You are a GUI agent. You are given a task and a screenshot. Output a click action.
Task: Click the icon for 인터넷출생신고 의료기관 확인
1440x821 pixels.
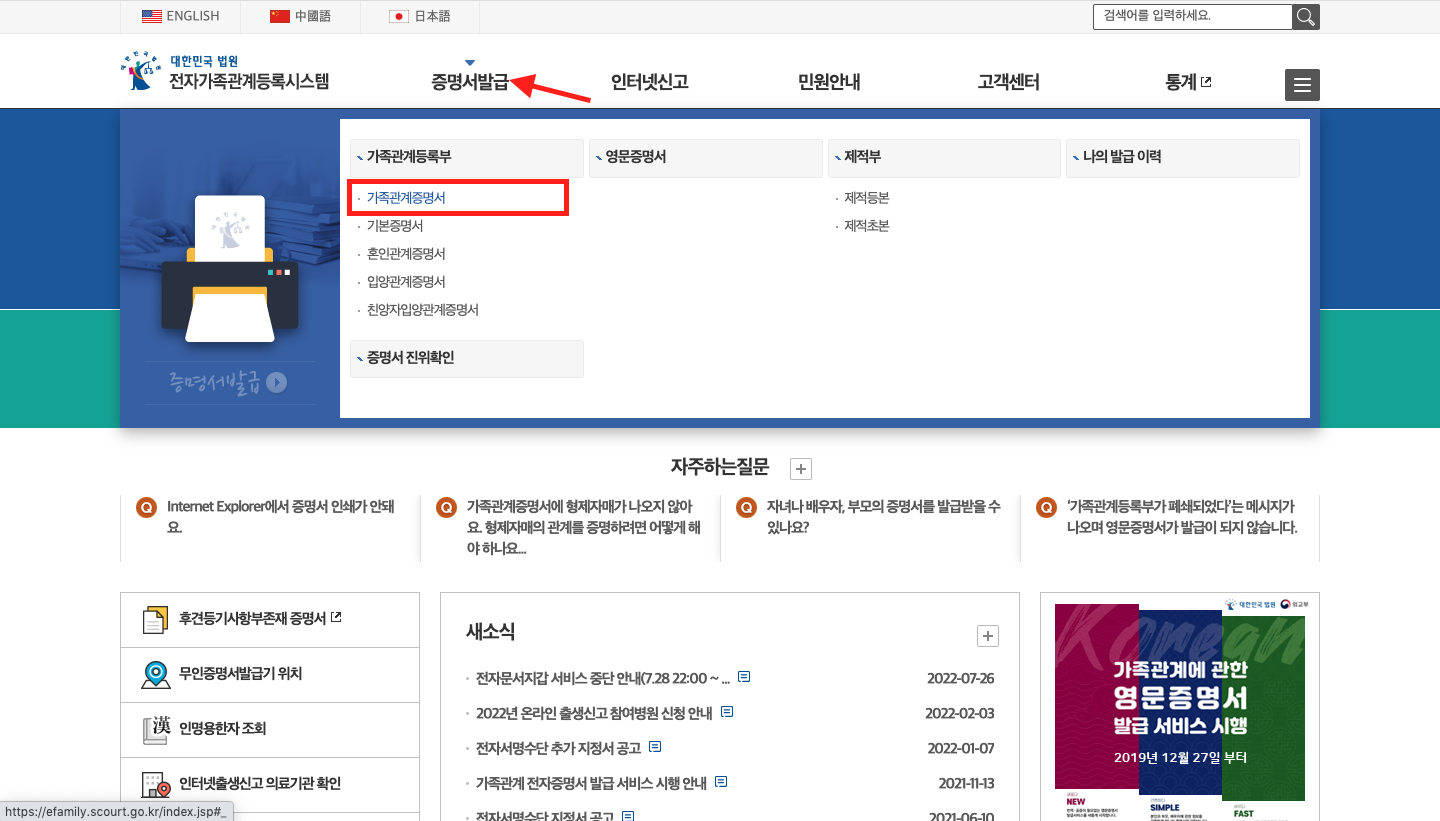(154, 784)
